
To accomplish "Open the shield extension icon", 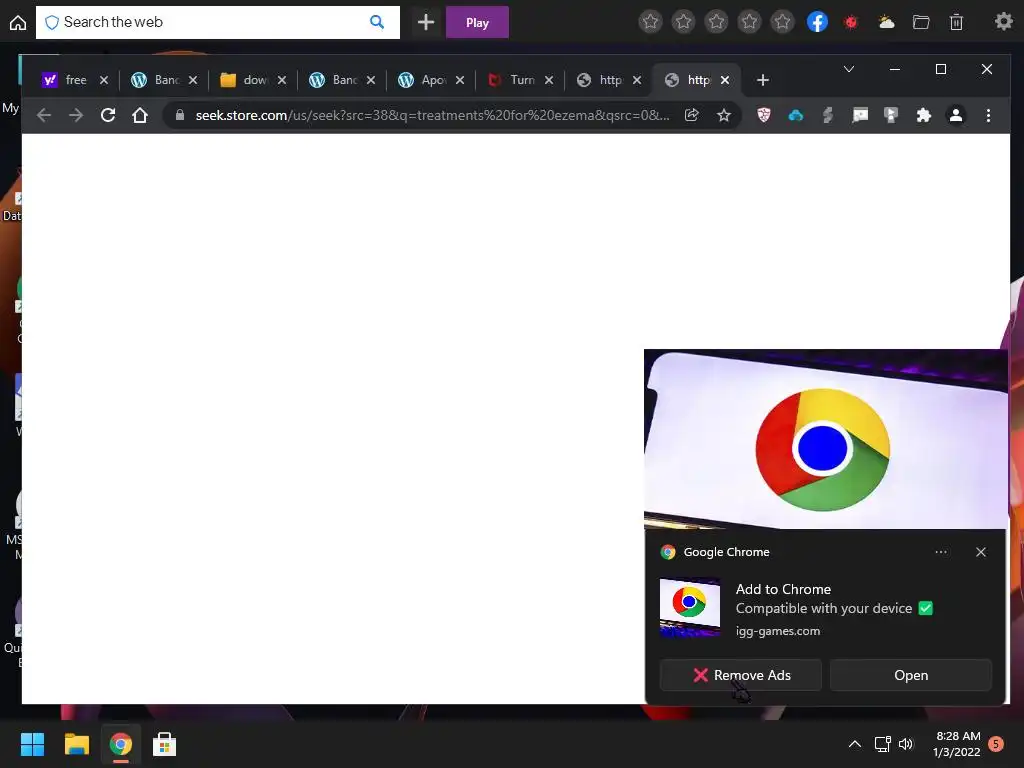I will pyautogui.click(x=763, y=116).
